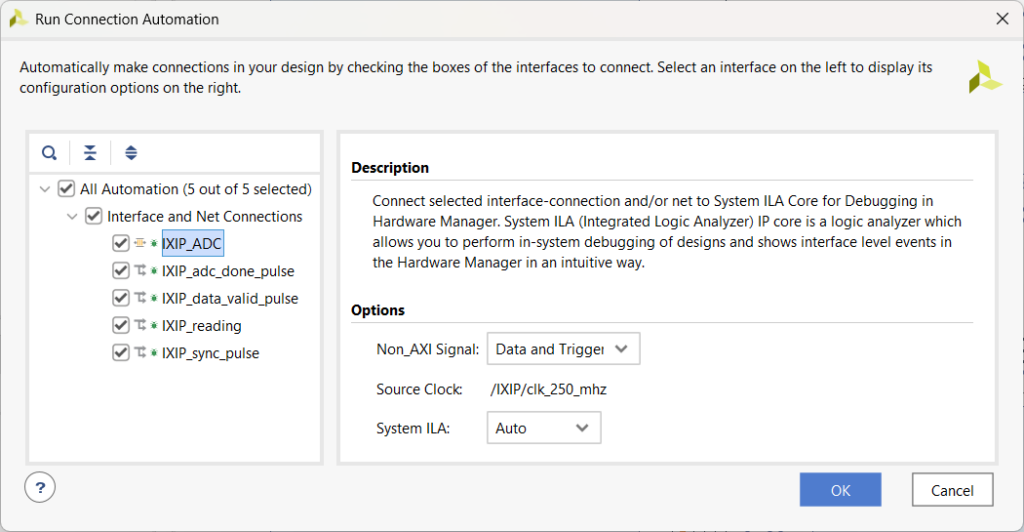1024x532 pixels.
Task: Click the search icon in the tree toolbar
Action: (x=49, y=153)
